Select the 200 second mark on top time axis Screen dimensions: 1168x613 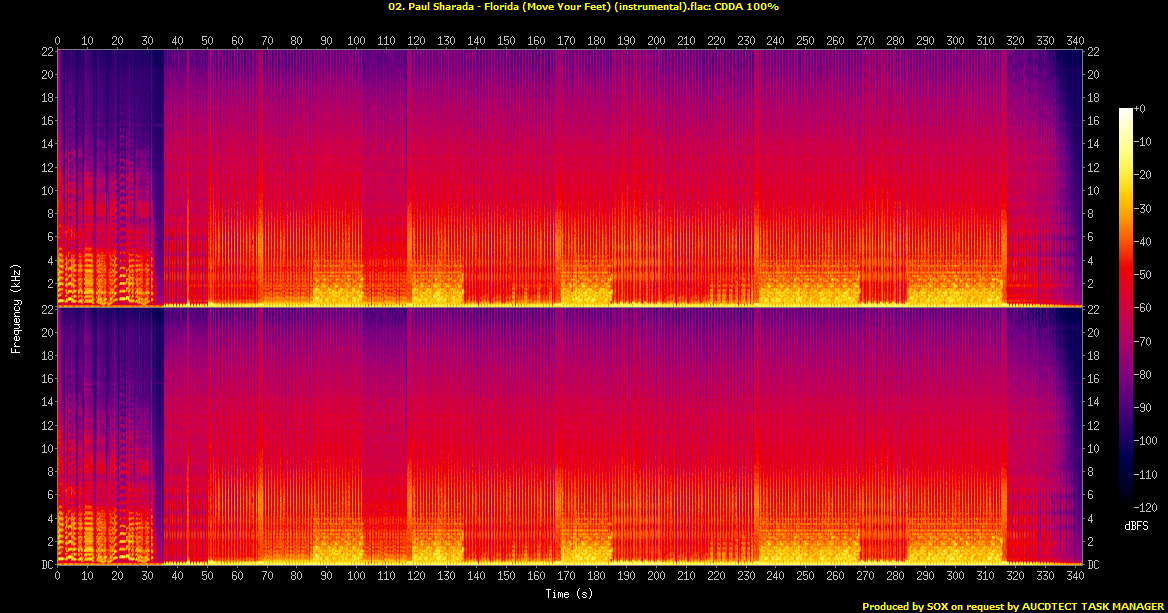click(x=655, y=41)
